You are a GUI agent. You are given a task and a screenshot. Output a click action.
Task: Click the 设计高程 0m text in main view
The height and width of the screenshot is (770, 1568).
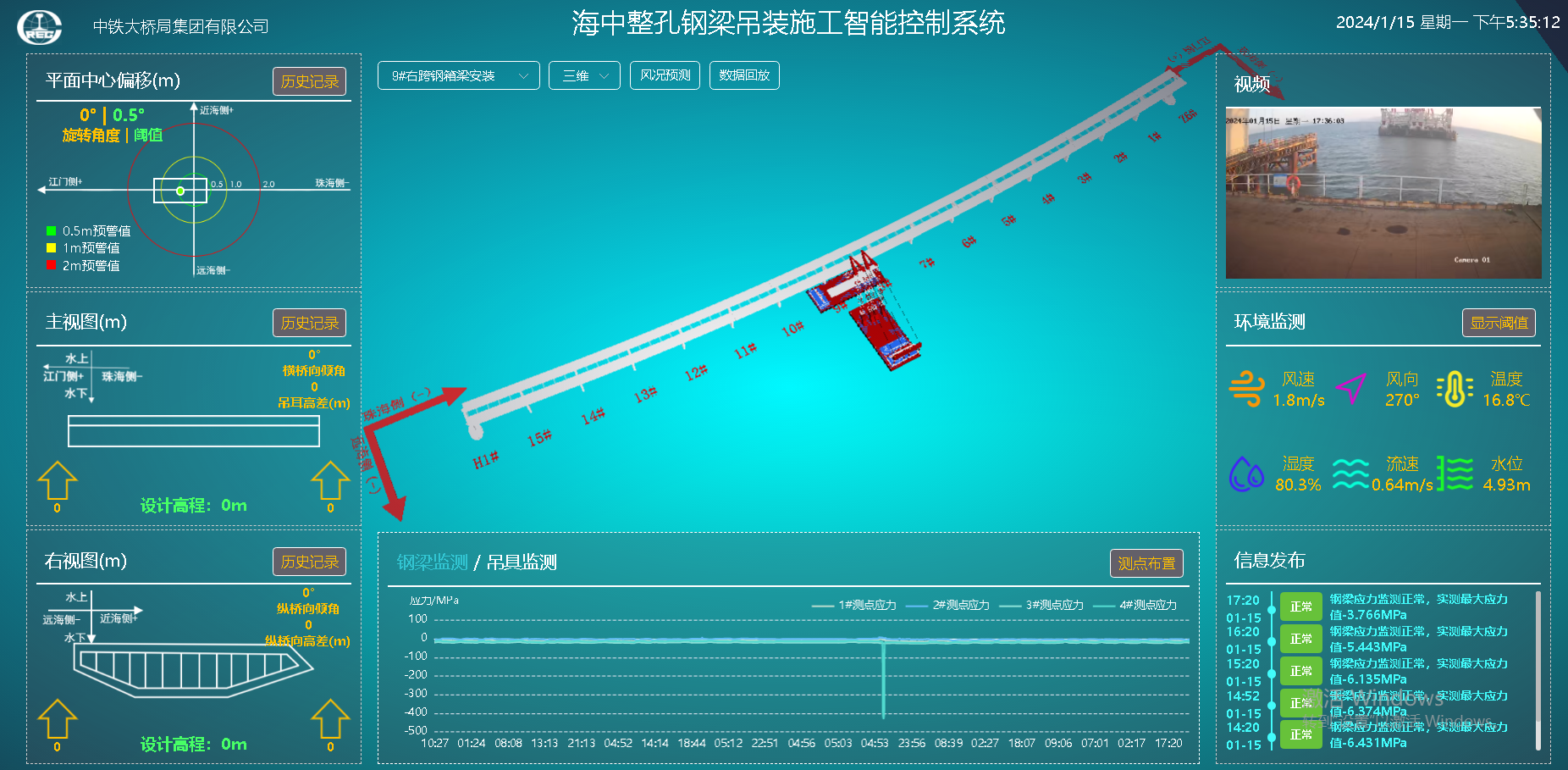pyautogui.click(x=193, y=506)
